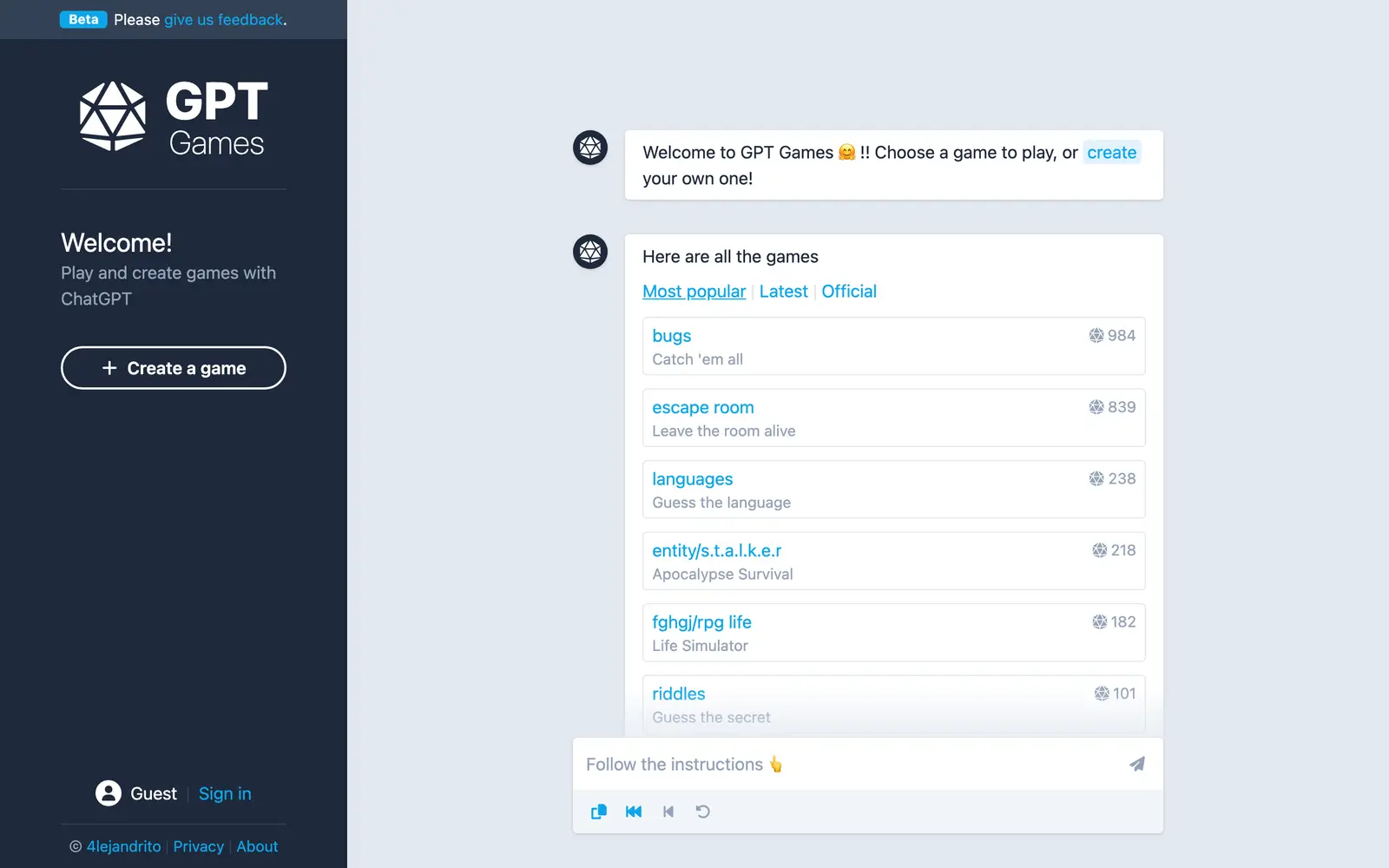The image size is (1389, 868).
Task: Switch to the Latest games tab
Action: tap(784, 292)
